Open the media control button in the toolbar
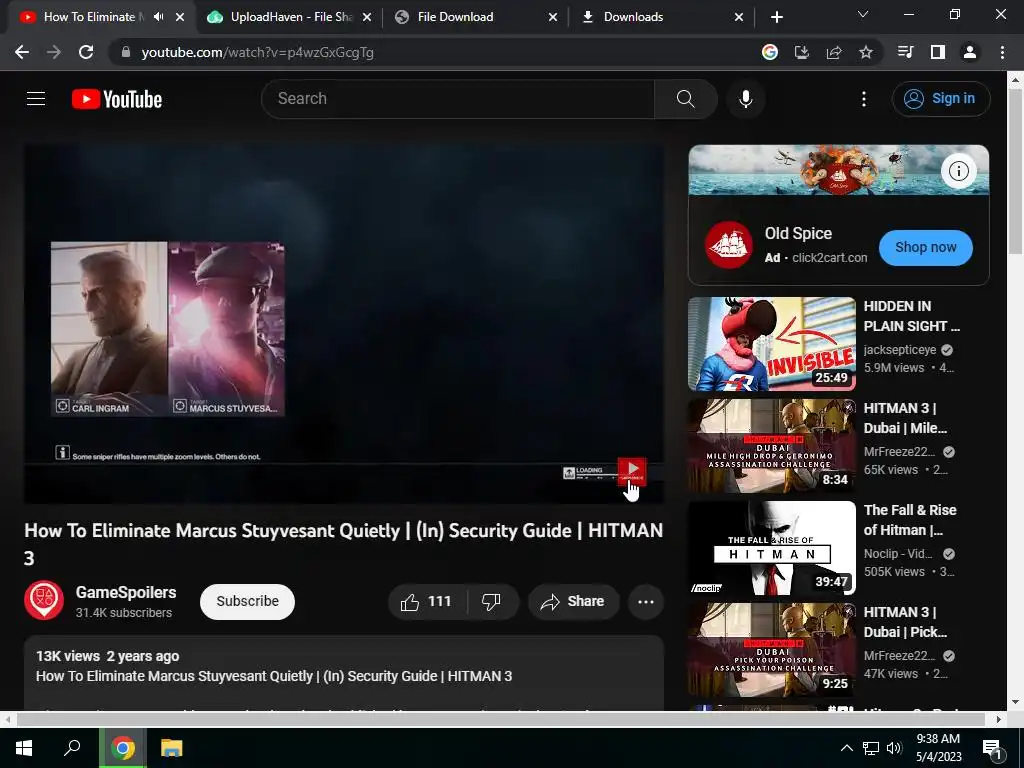The width and height of the screenshot is (1024, 768). pyautogui.click(x=905, y=52)
